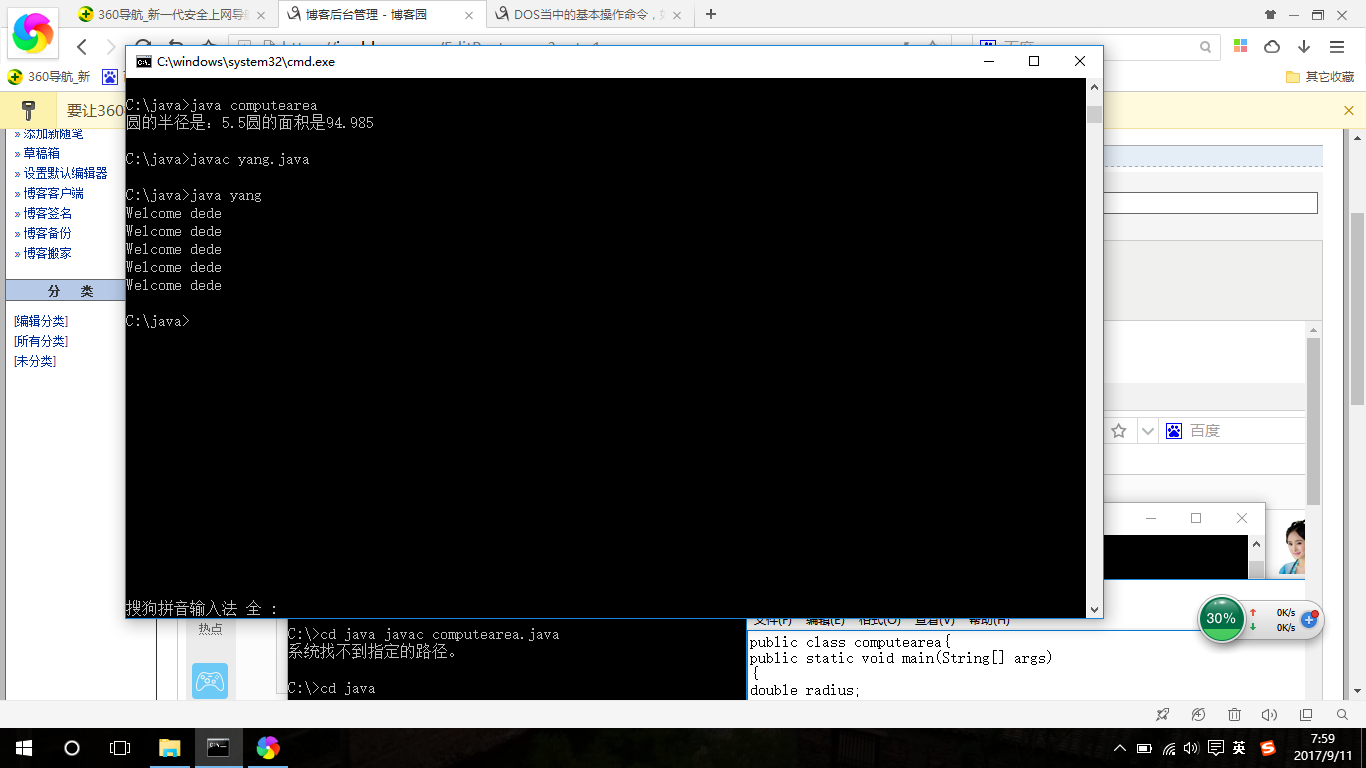Toggle browser sound speaker icon in status bar
Image resolution: width=1366 pixels, height=768 pixels.
click(x=1269, y=715)
